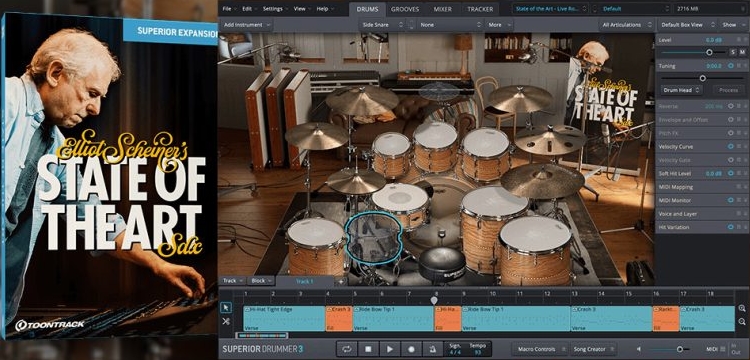Viewport: 750px width, 360px height.
Task: Click the play transport button
Action: [390, 349]
